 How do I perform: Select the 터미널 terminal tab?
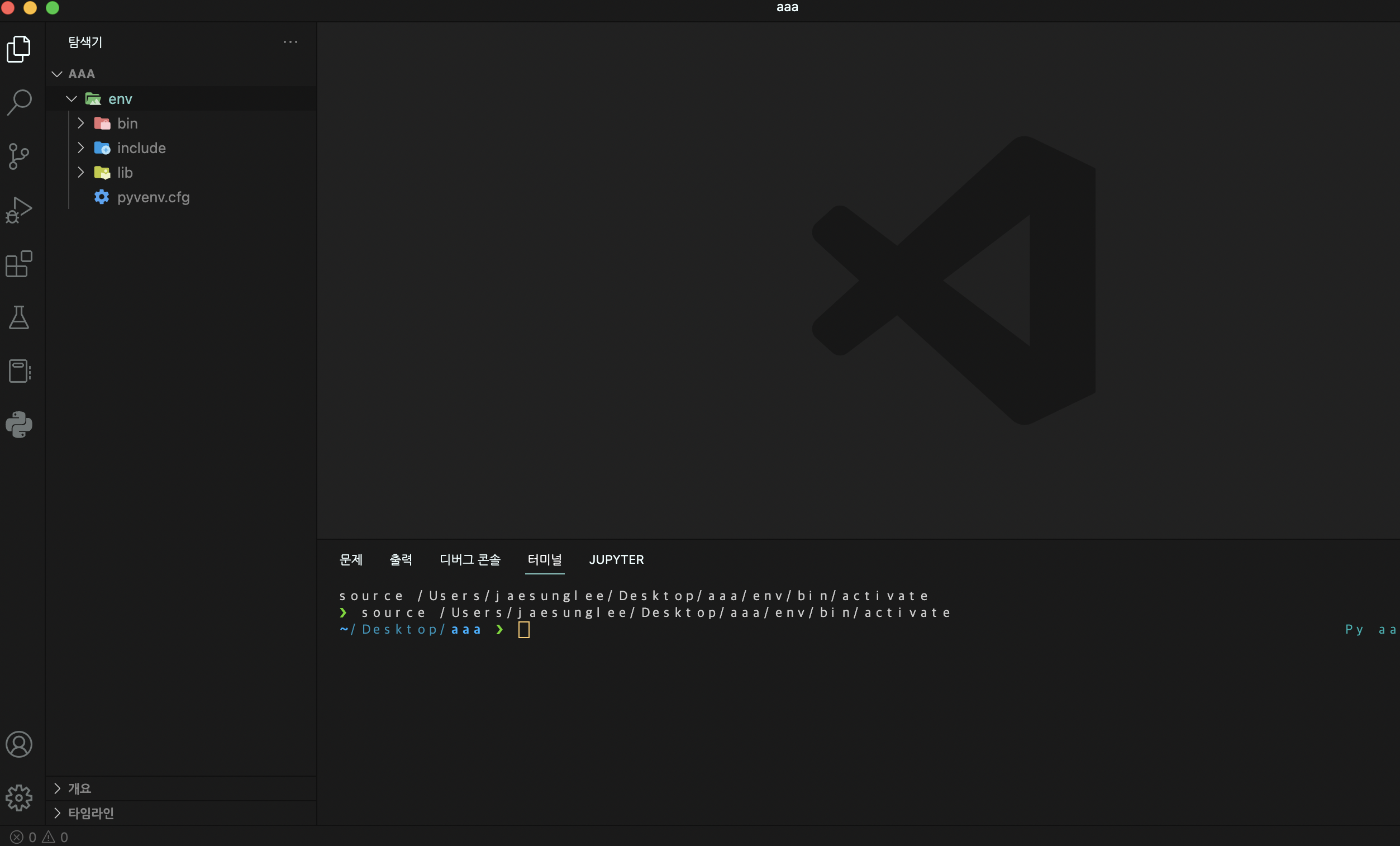click(x=544, y=560)
